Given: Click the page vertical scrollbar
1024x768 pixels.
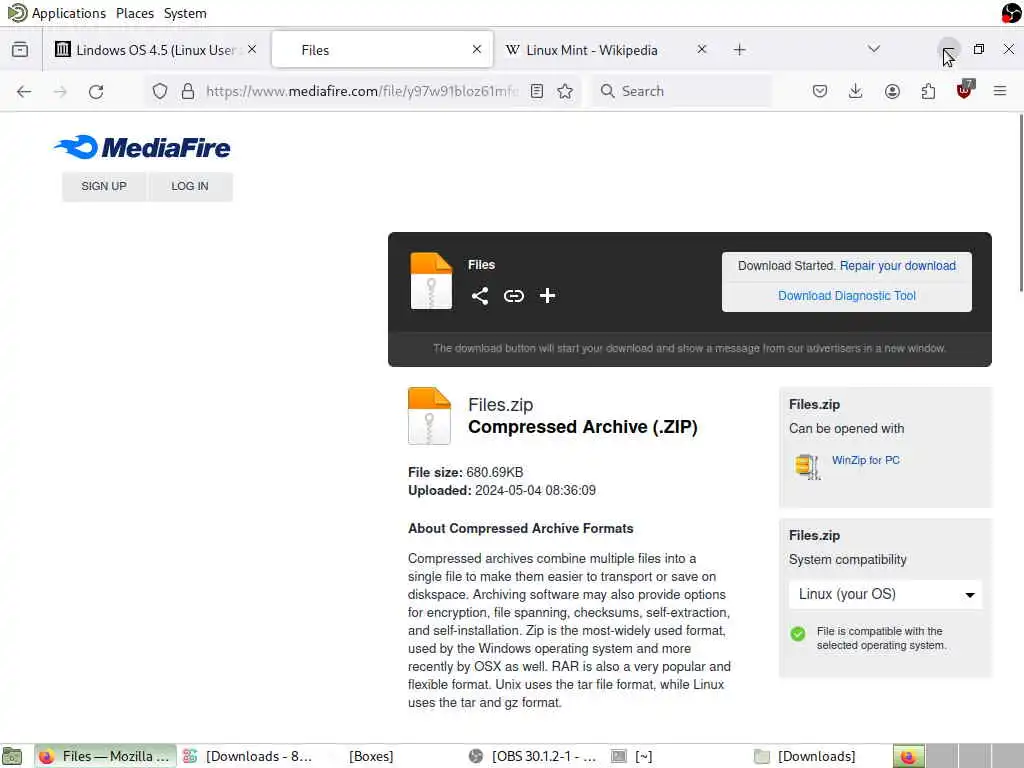Looking at the screenshot, I should (x=1021, y=202).
